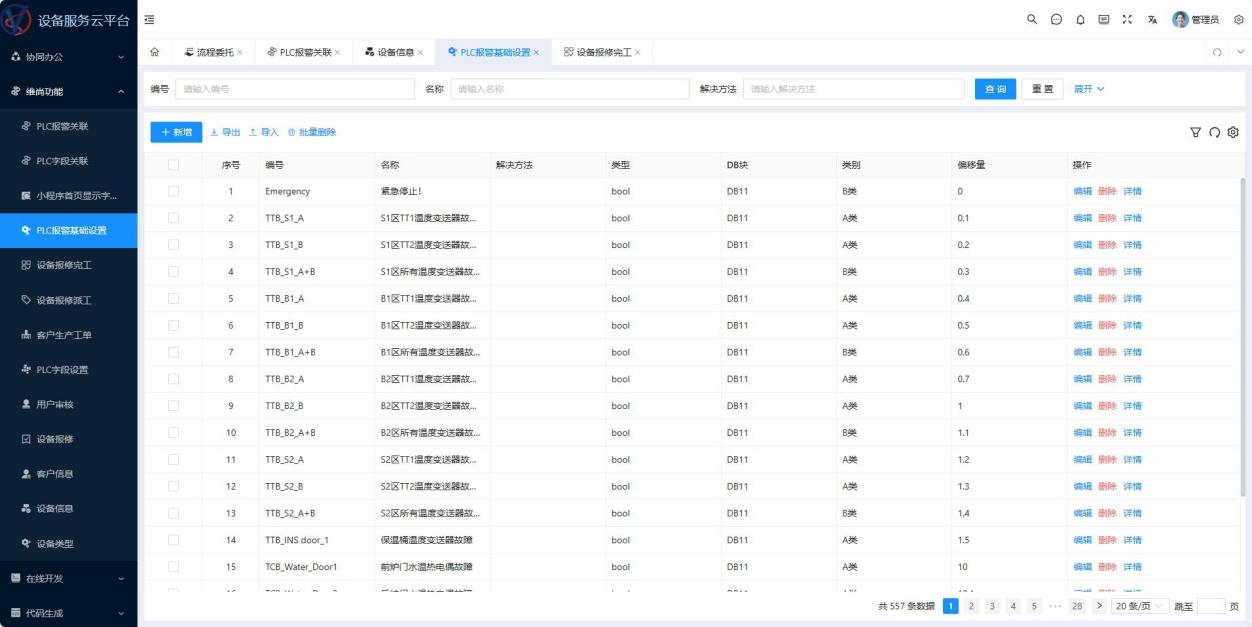Close the 设备信息 tab

(x=420, y=52)
